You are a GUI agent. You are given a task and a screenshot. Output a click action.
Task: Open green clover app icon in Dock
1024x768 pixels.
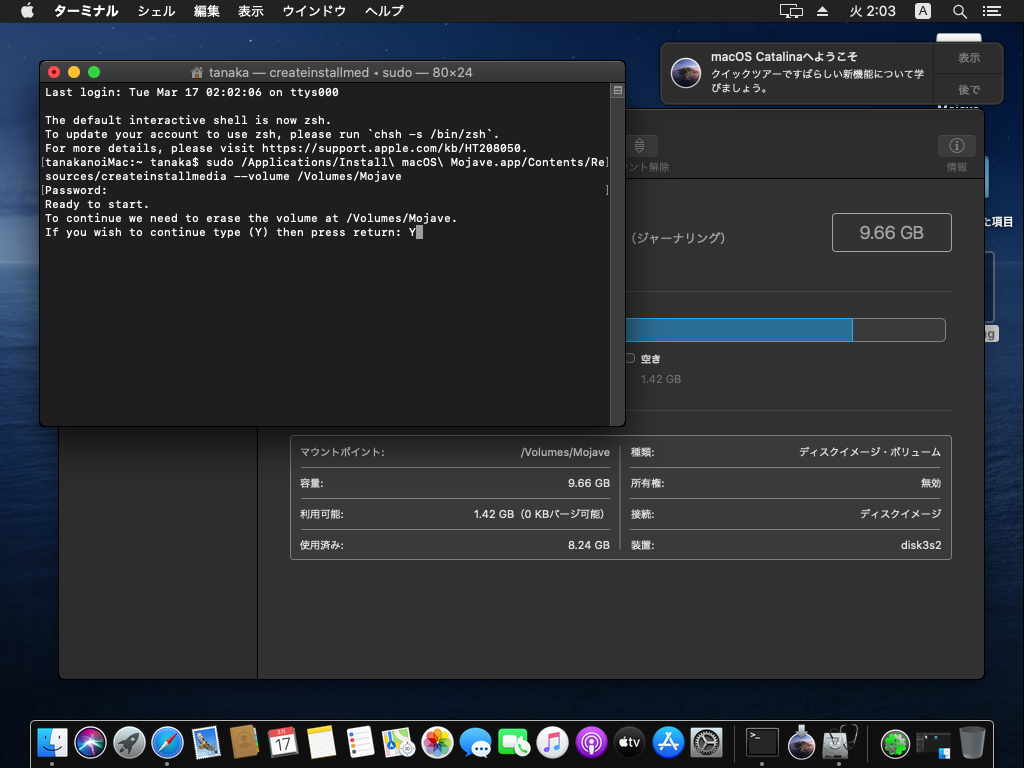click(895, 743)
